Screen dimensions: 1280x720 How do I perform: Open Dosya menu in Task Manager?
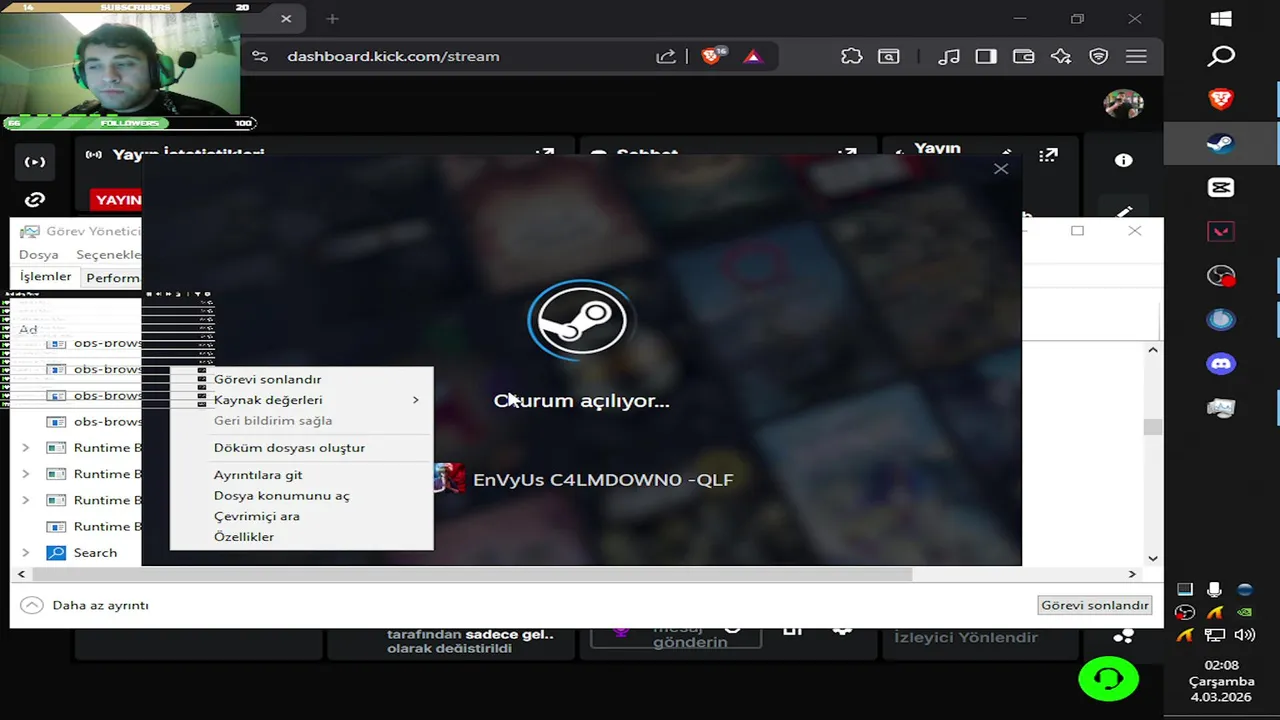(x=39, y=255)
